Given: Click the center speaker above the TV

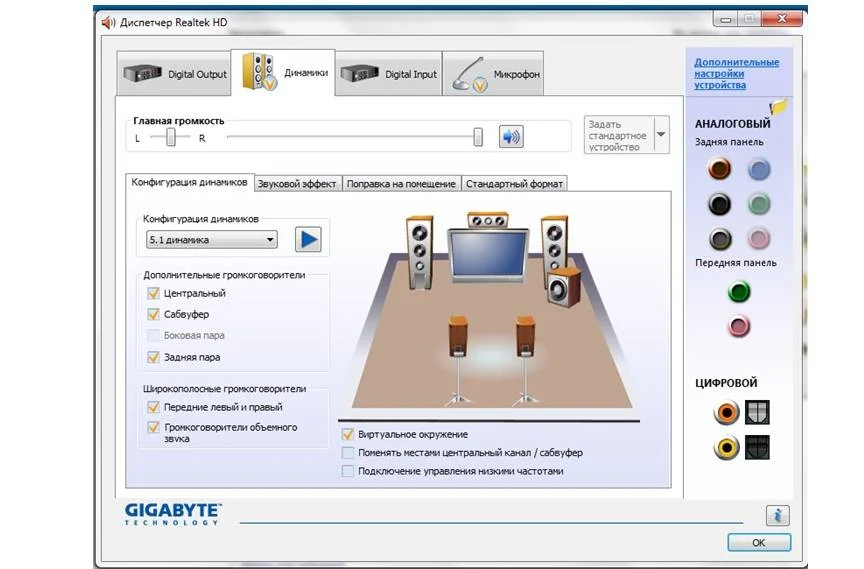Looking at the screenshot, I should click(x=488, y=220).
